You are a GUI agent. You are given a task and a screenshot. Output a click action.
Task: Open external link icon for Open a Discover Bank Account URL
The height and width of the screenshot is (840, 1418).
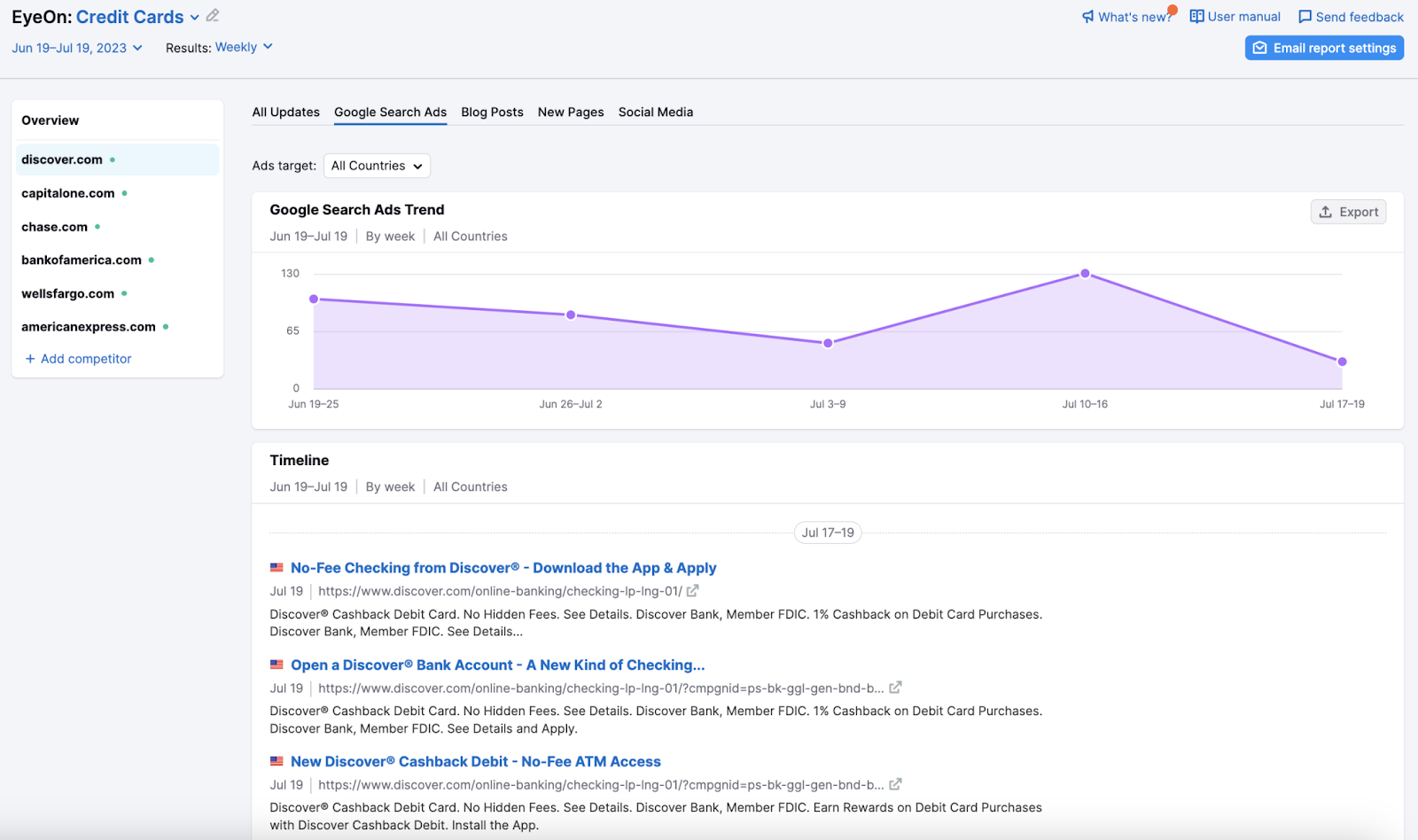[895, 688]
